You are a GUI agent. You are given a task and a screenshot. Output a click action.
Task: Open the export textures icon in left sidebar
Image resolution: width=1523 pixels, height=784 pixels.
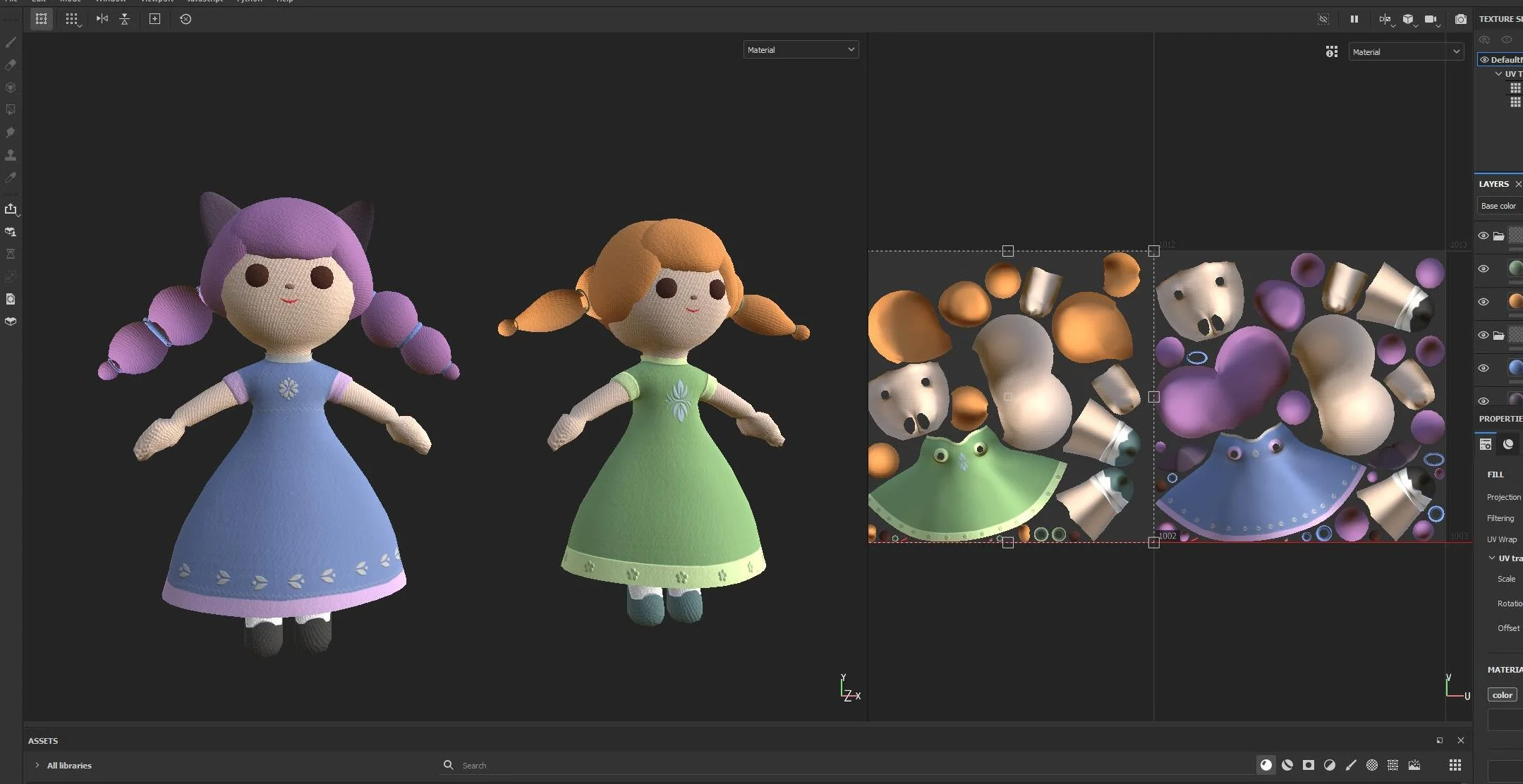click(11, 209)
